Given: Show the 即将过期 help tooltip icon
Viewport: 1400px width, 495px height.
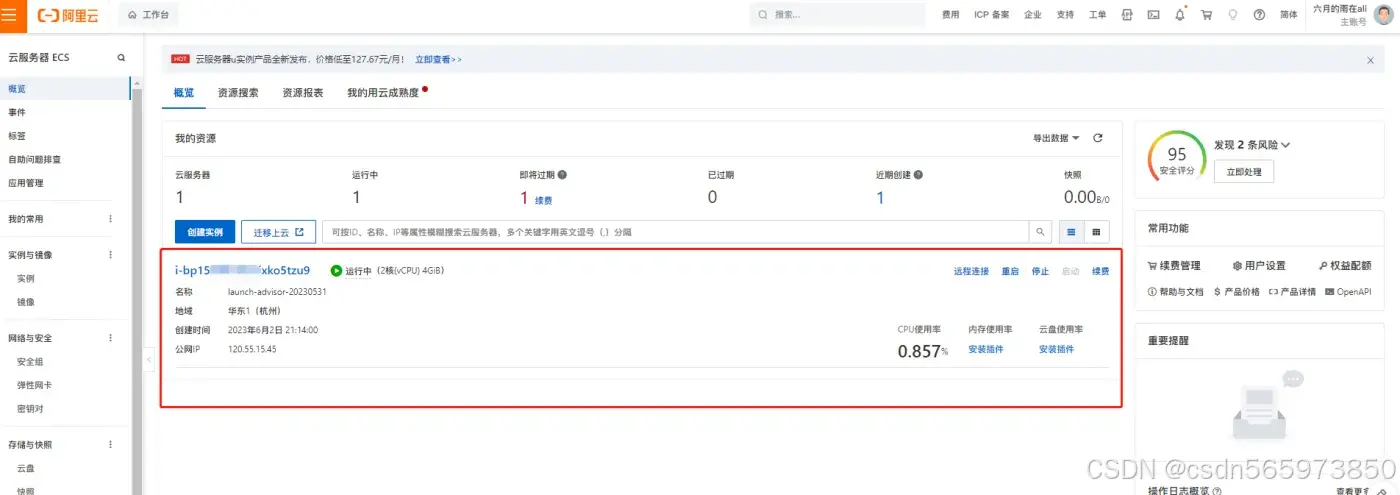Looking at the screenshot, I should coord(562,175).
